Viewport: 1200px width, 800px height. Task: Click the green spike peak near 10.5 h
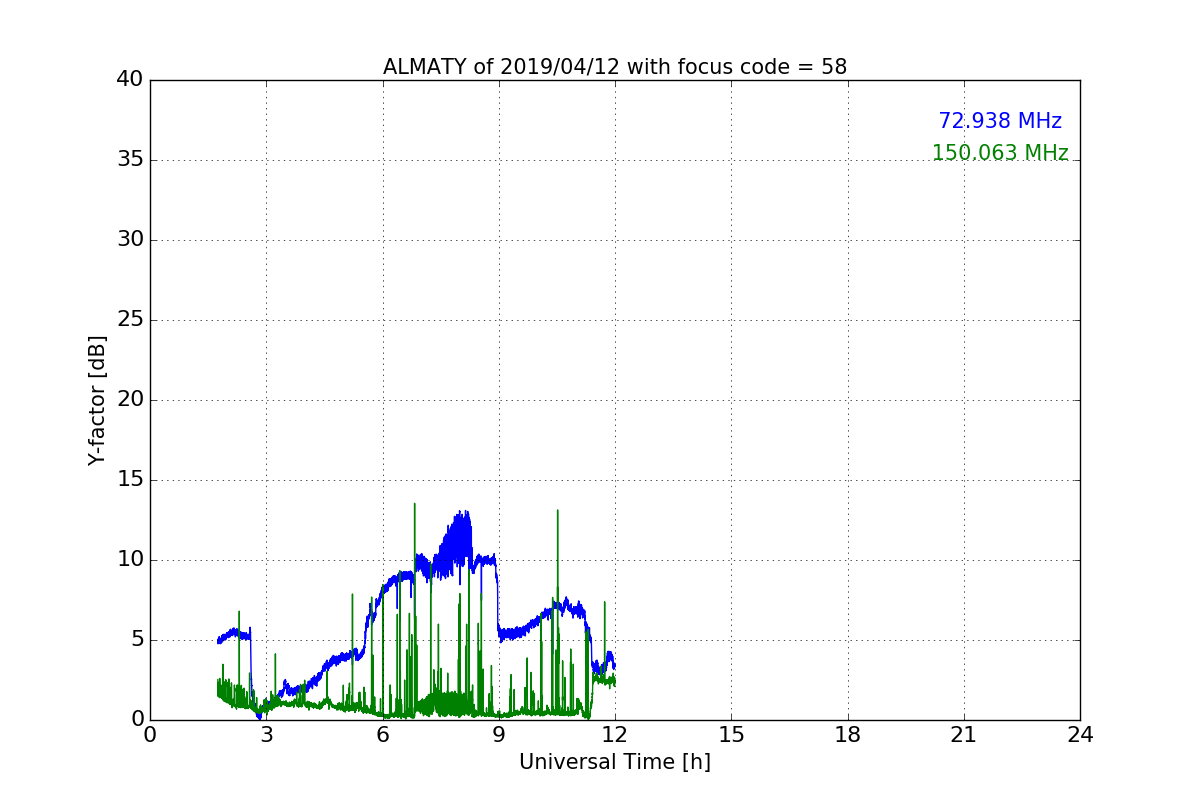(x=557, y=511)
